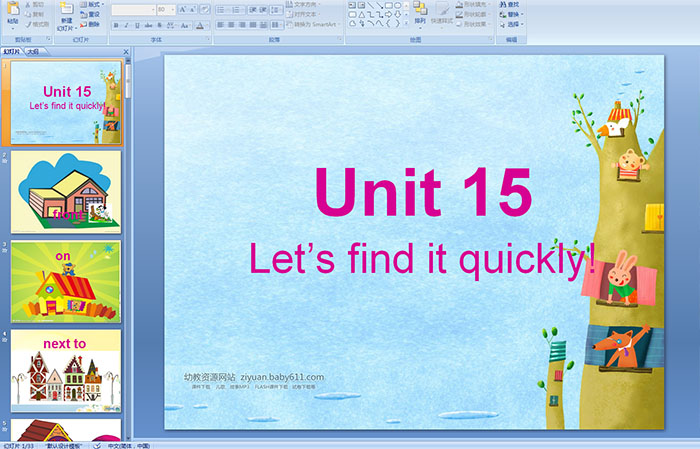Open the slide Layout dropdown

[x=92, y=4]
